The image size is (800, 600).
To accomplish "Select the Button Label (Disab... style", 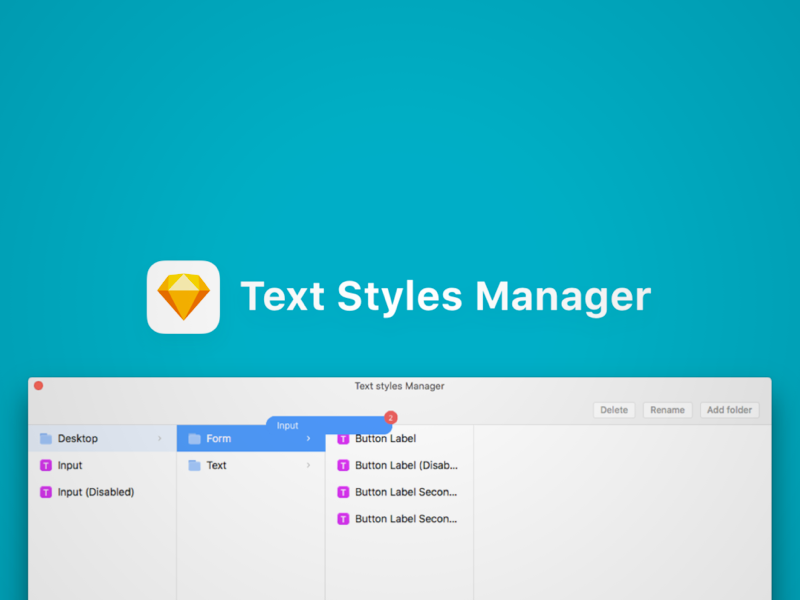I will [399, 465].
